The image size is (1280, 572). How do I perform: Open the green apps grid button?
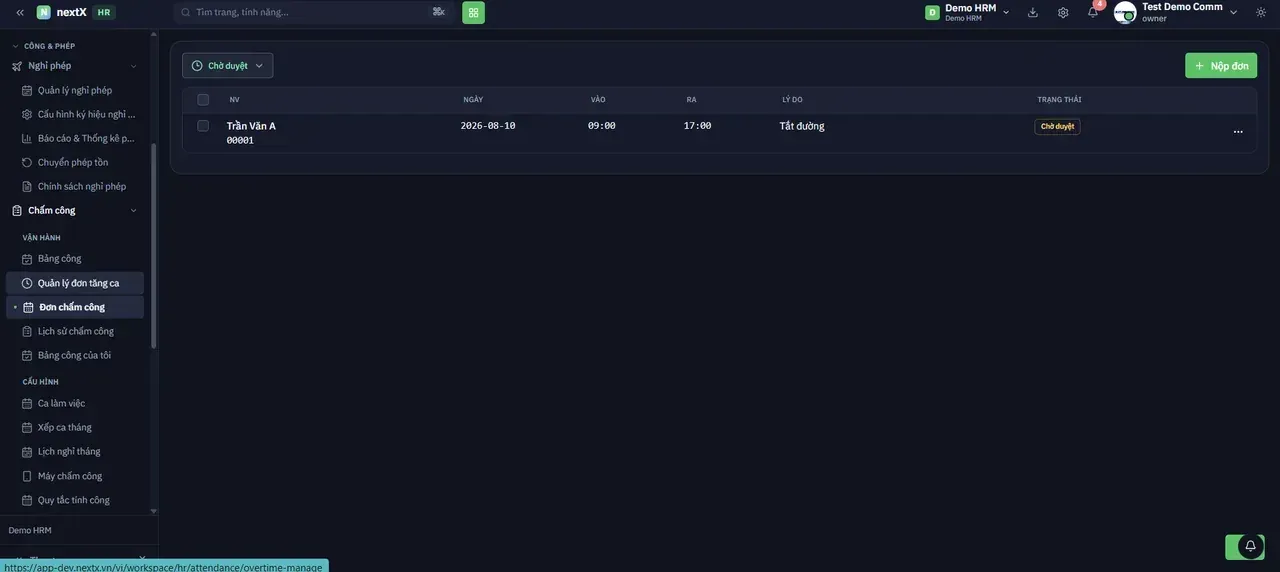(x=473, y=12)
